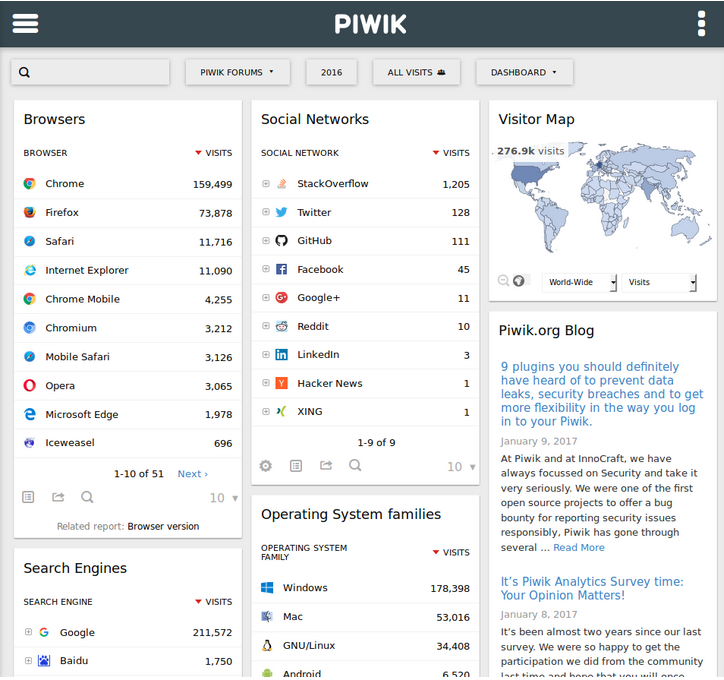This screenshot has width=724, height=680.
Task: Open the World-Wide region dropdown
Action: (x=579, y=282)
